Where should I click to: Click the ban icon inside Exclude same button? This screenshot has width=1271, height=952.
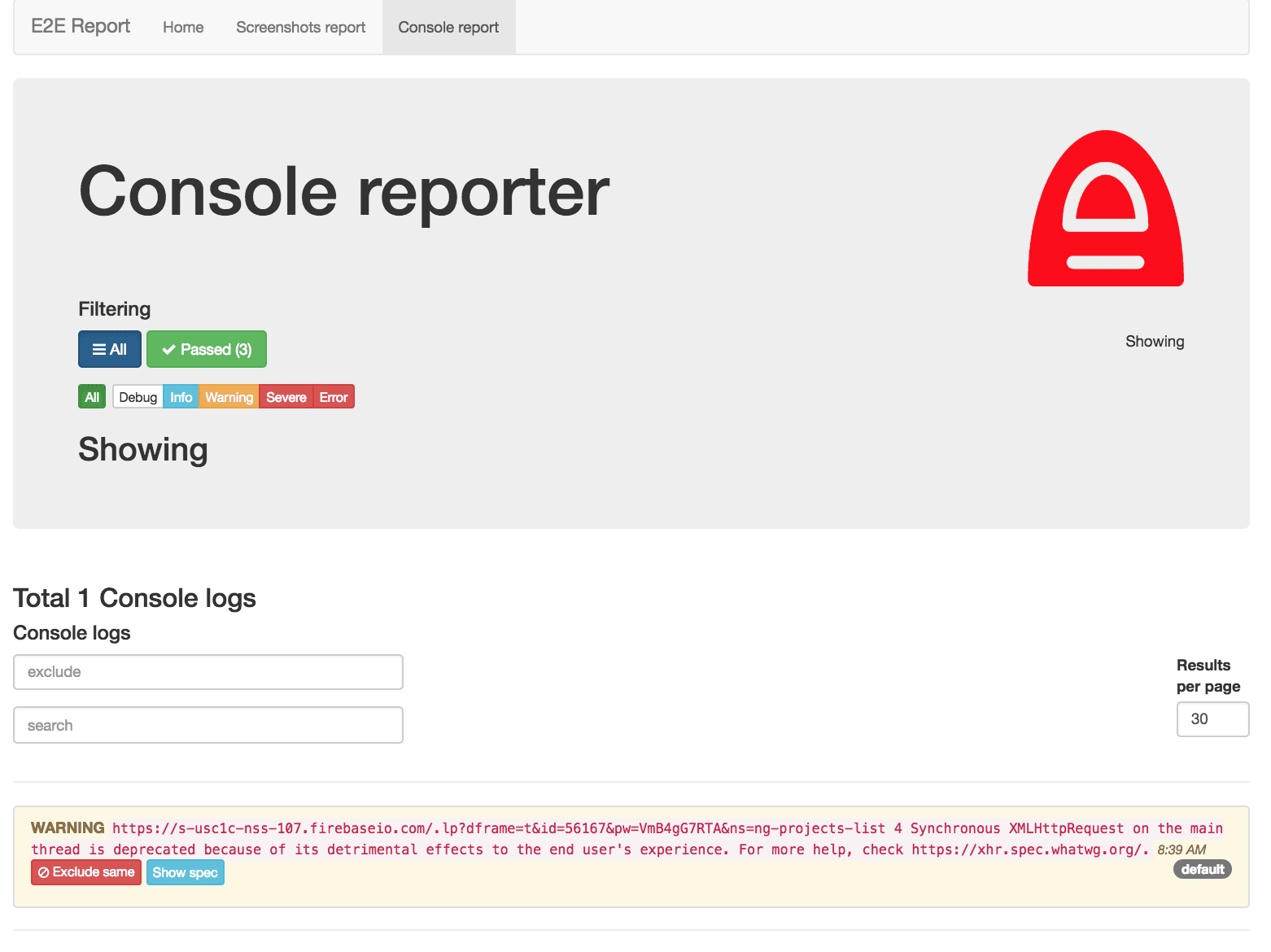point(43,871)
